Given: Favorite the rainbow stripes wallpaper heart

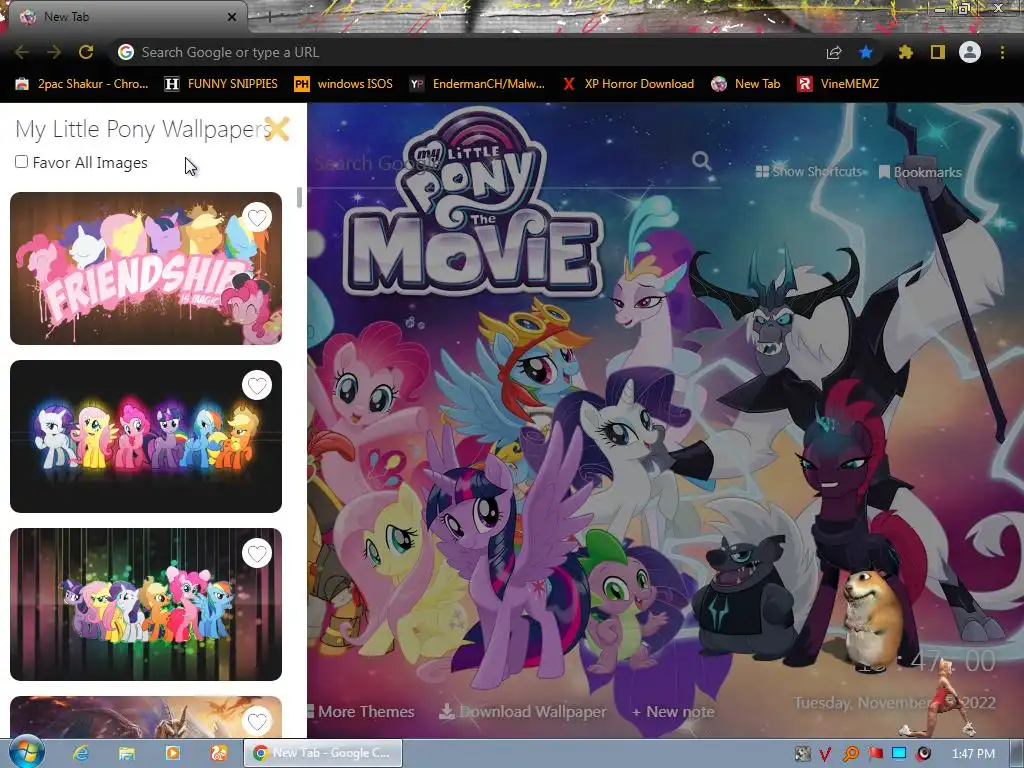Looking at the screenshot, I should click(257, 553).
